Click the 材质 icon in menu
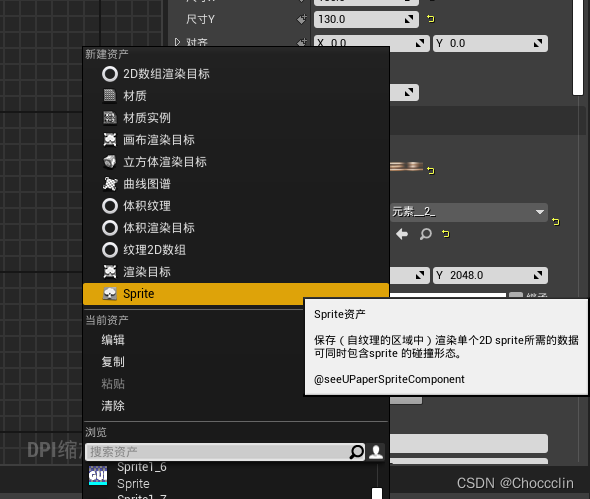 point(110,96)
